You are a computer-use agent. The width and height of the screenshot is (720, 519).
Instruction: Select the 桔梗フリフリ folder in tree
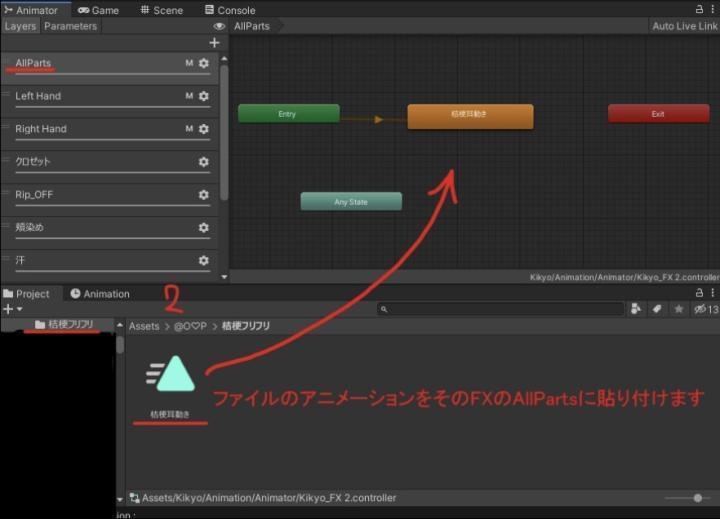click(x=64, y=324)
